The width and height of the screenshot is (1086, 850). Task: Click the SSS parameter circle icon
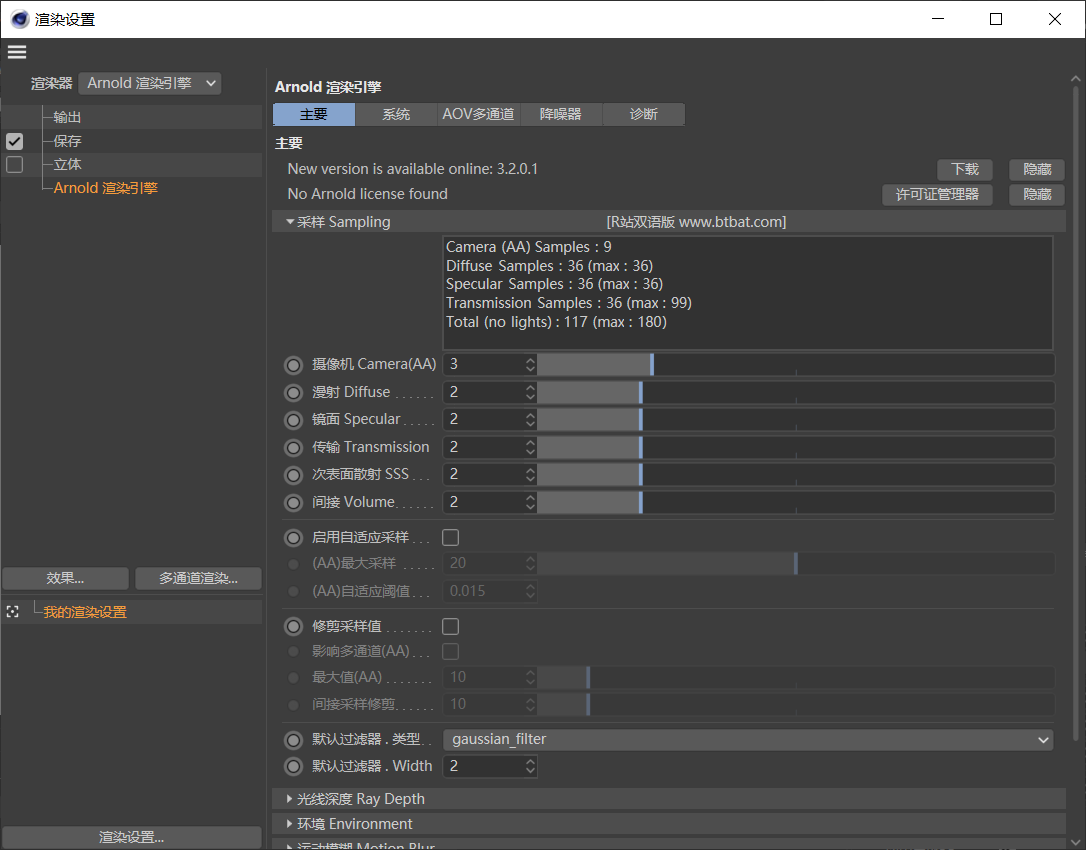point(293,475)
